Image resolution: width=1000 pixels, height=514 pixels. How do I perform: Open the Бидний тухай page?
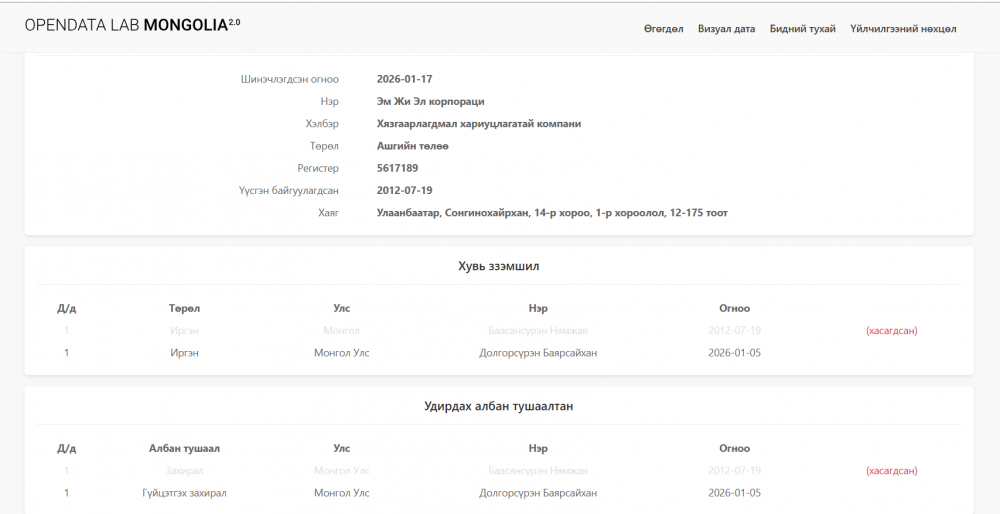[802, 29]
